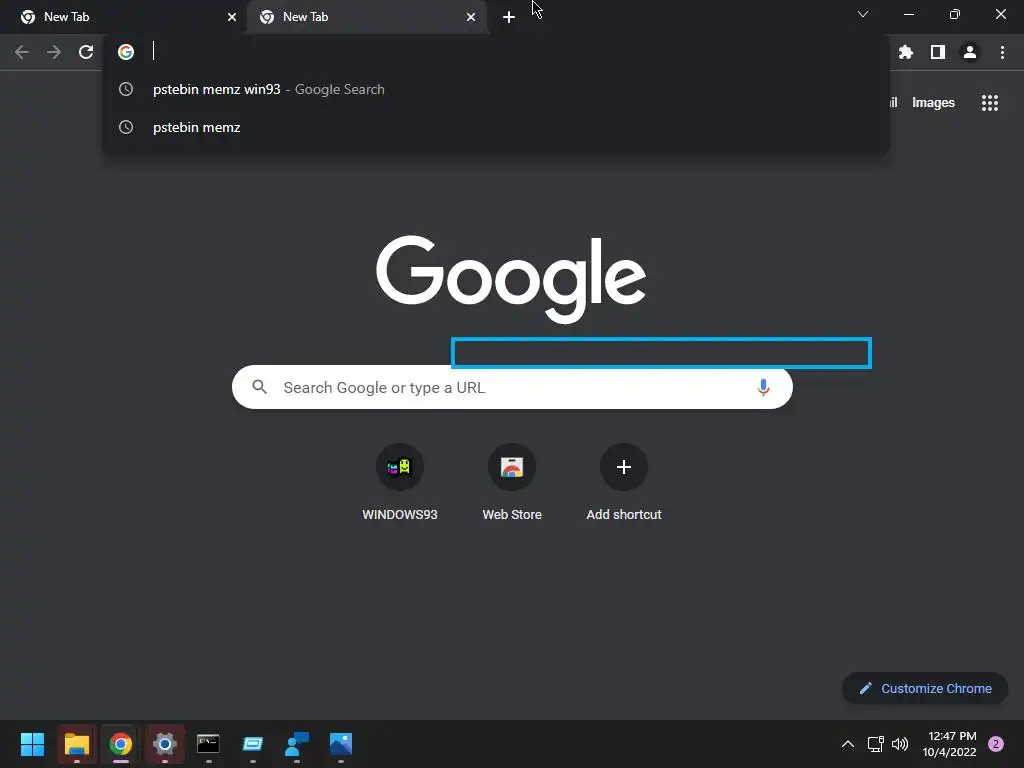This screenshot has width=1024, height=768.
Task: Open the Photos app in the taskbar
Action: pyautogui.click(x=341, y=744)
